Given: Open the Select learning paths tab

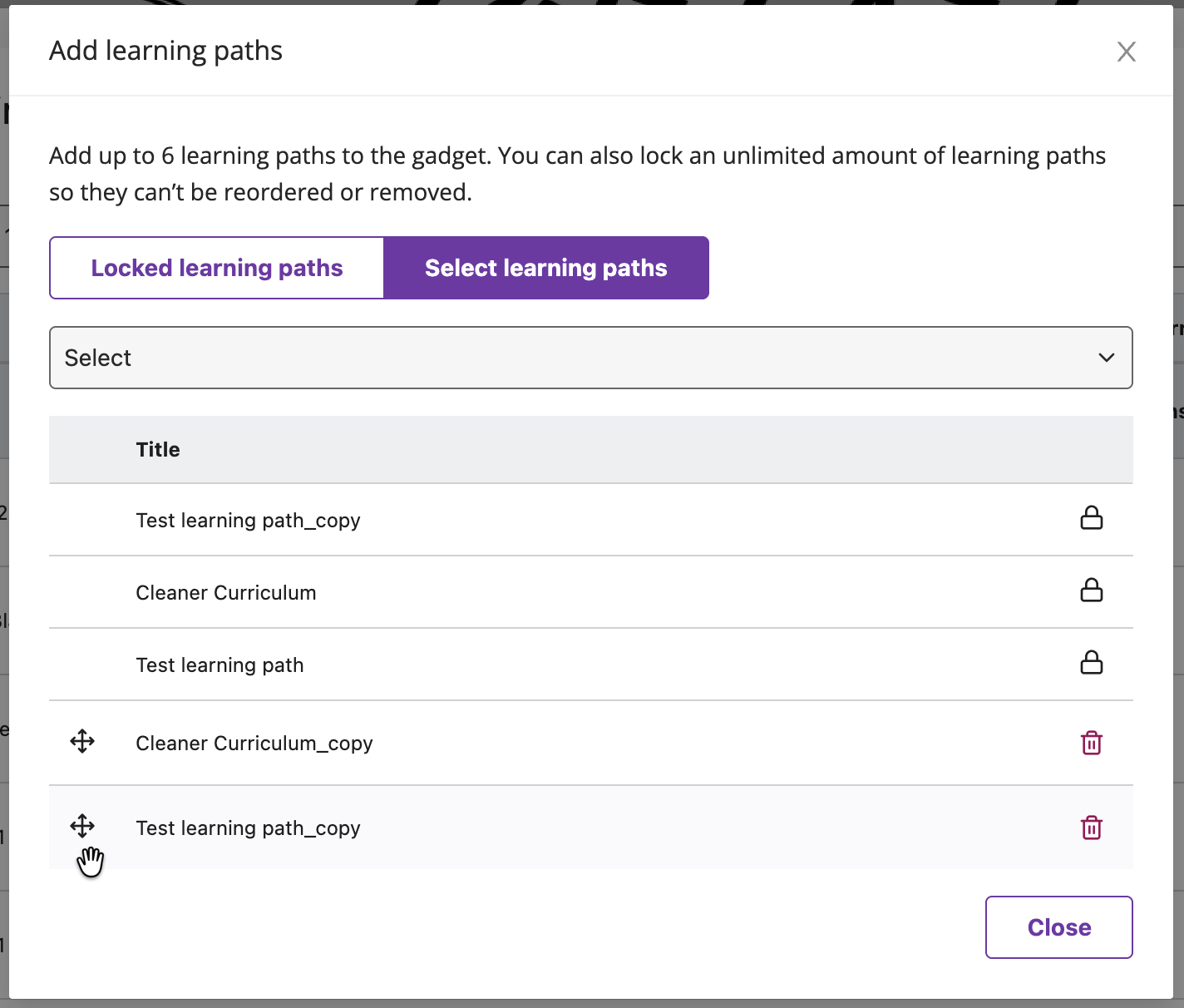Looking at the screenshot, I should click(x=545, y=268).
